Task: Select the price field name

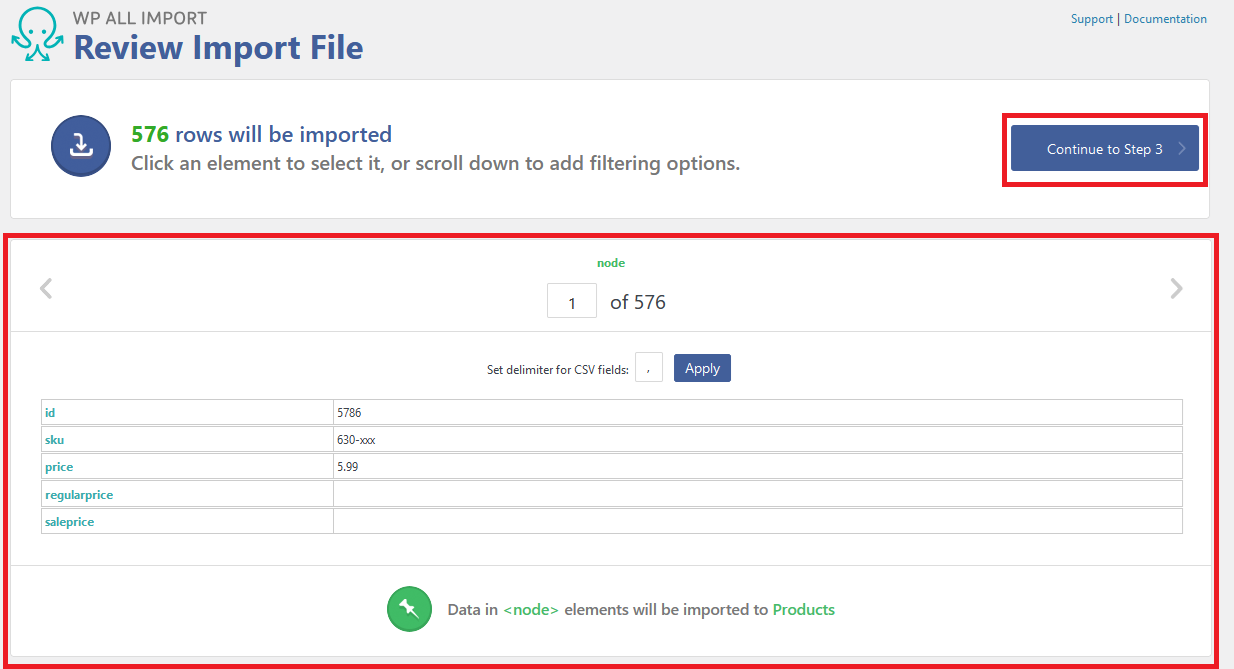Action: point(59,467)
